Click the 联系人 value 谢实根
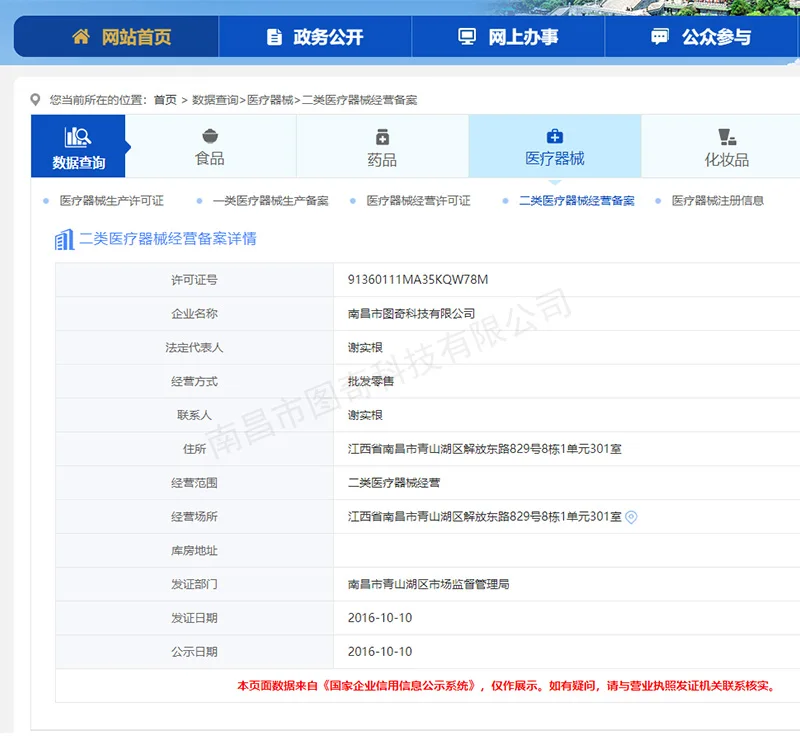Image resolution: width=800 pixels, height=750 pixels. tap(365, 415)
